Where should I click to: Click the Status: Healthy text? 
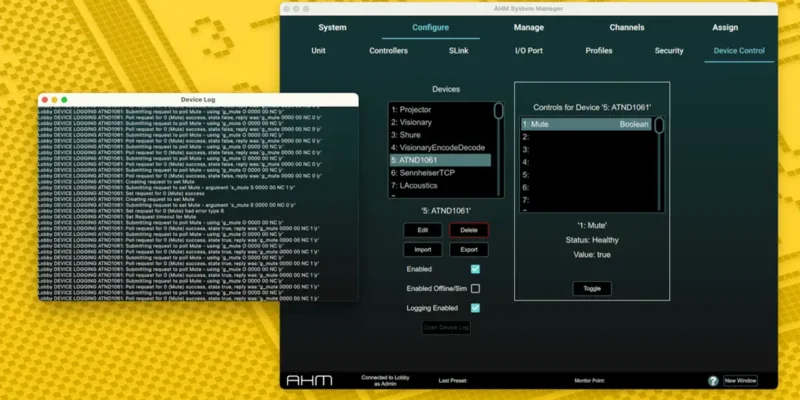pyautogui.click(x=592, y=240)
